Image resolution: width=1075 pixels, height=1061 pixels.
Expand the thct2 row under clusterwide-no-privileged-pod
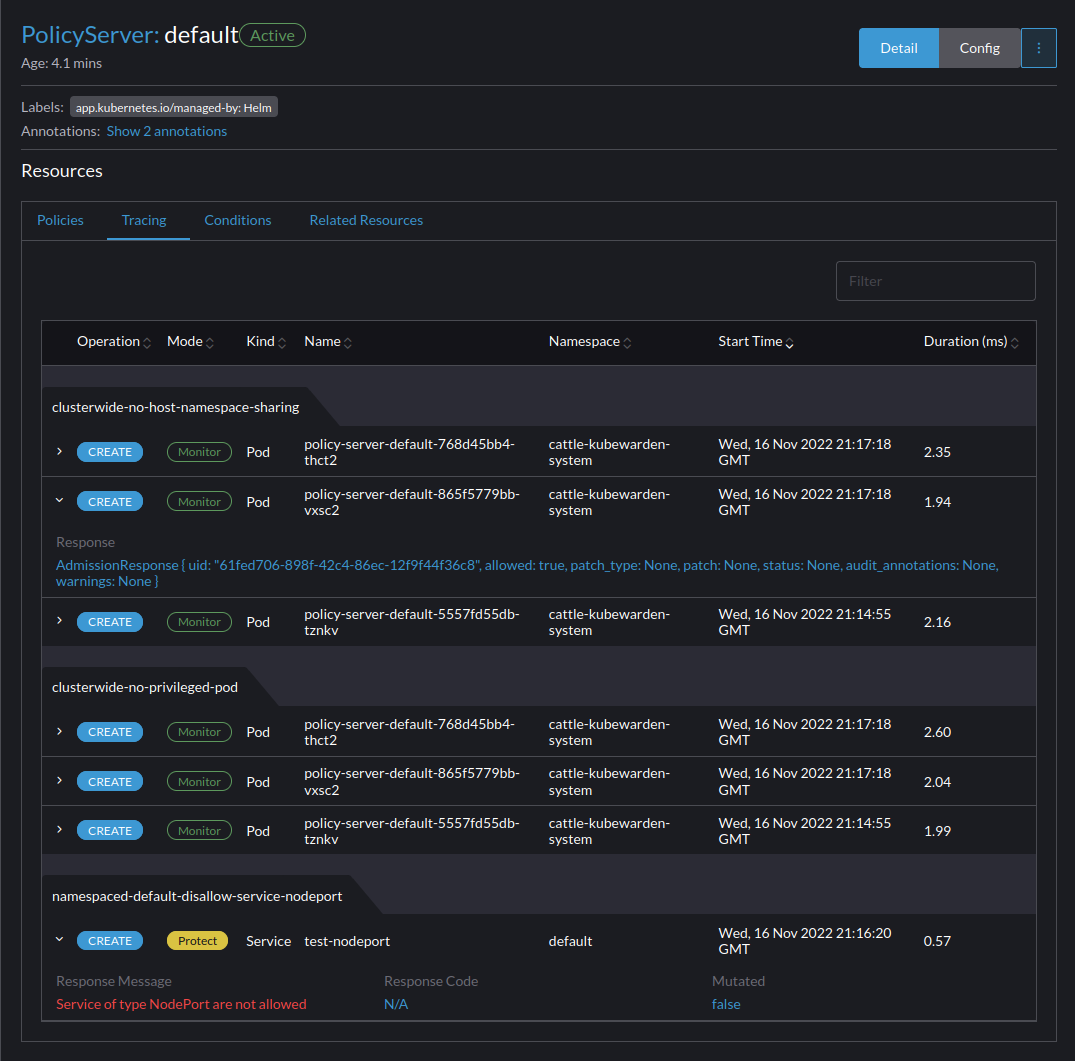pyautogui.click(x=59, y=731)
